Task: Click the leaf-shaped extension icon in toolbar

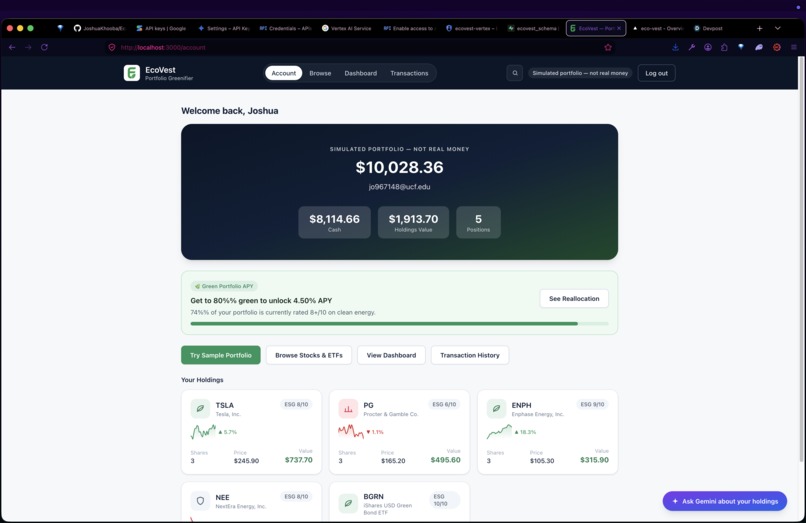Action: click(759, 47)
